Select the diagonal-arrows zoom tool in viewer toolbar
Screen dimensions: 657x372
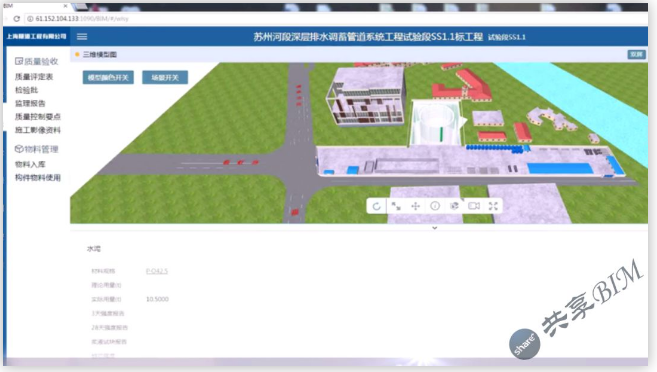(x=396, y=206)
